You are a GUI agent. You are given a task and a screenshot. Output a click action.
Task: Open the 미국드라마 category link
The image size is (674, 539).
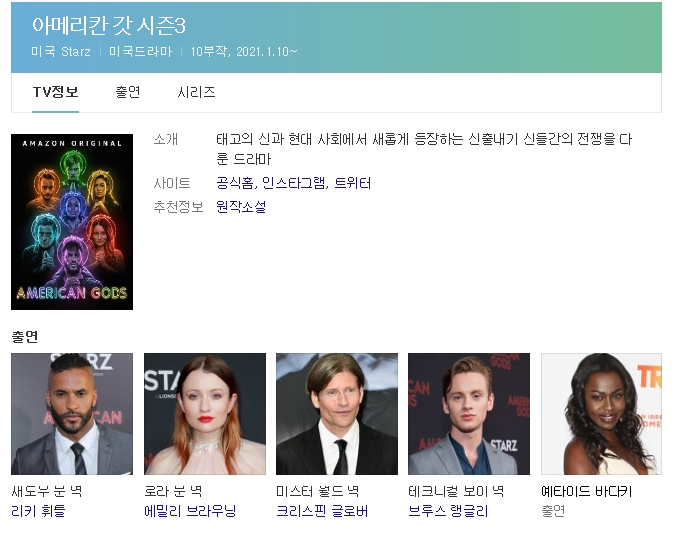click(x=140, y=51)
